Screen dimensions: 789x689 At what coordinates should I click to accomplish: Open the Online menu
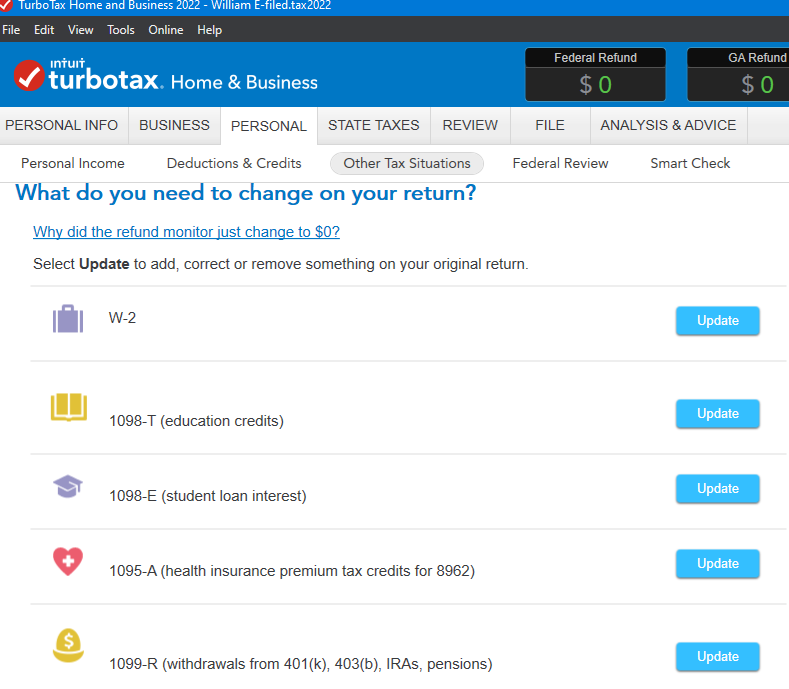pyautogui.click(x=166, y=30)
